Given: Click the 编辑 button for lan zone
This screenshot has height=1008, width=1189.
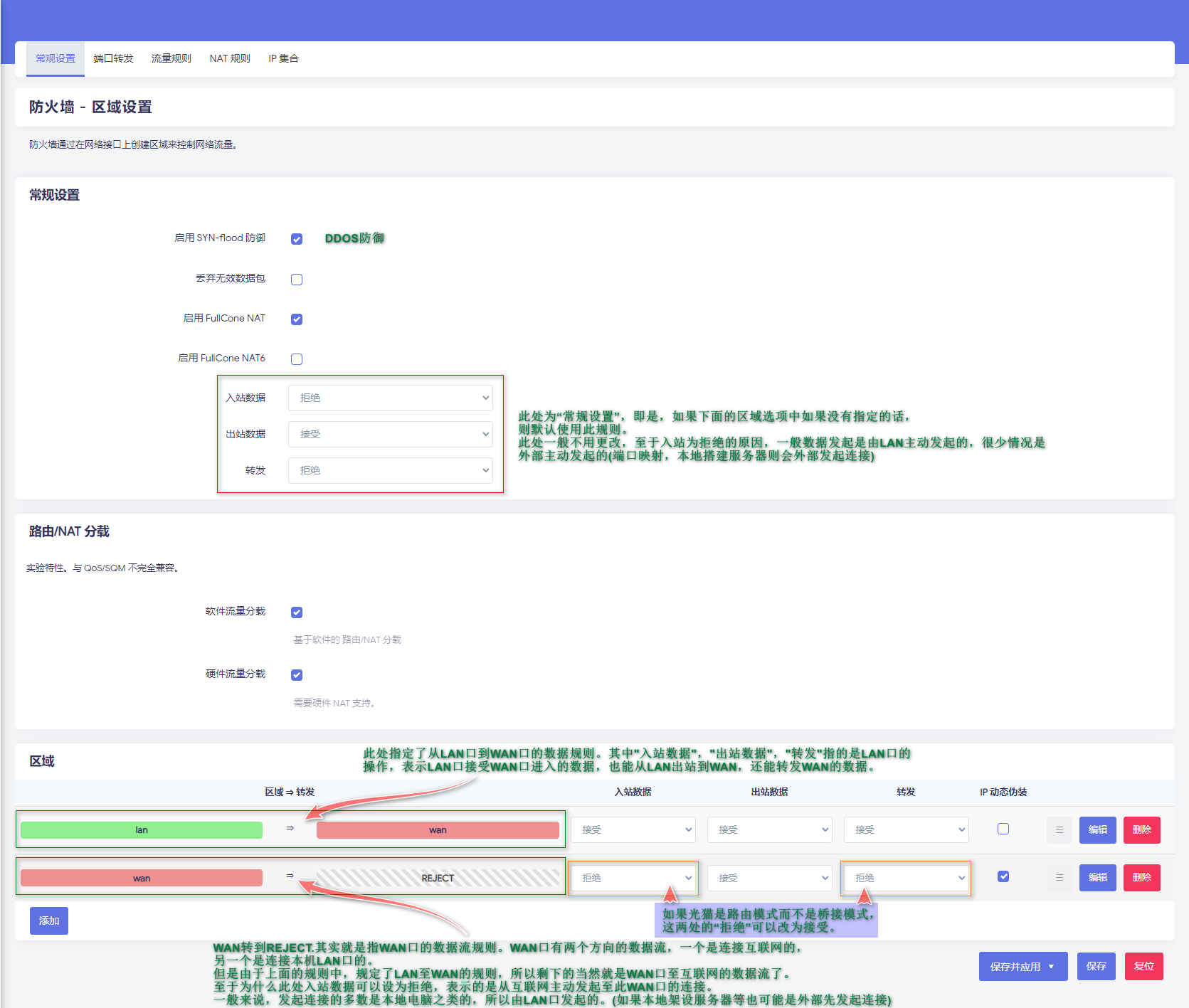Looking at the screenshot, I should point(1097,830).
